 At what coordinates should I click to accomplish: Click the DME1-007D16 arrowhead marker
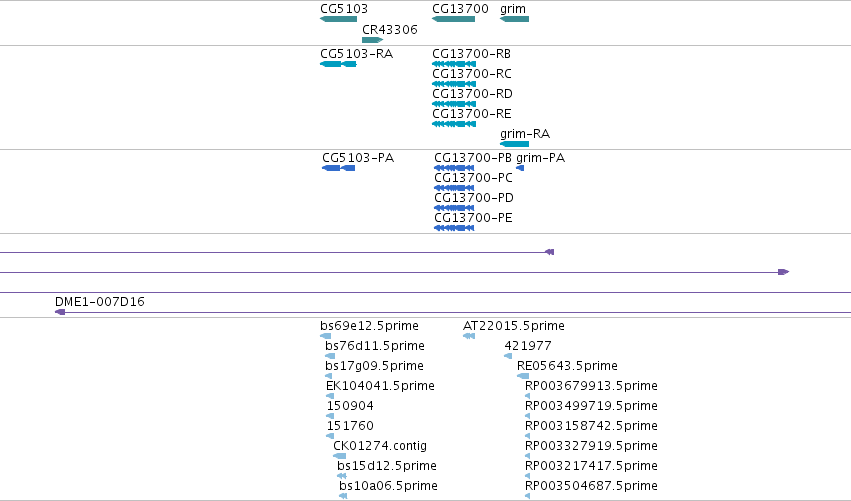click(60, 312)
